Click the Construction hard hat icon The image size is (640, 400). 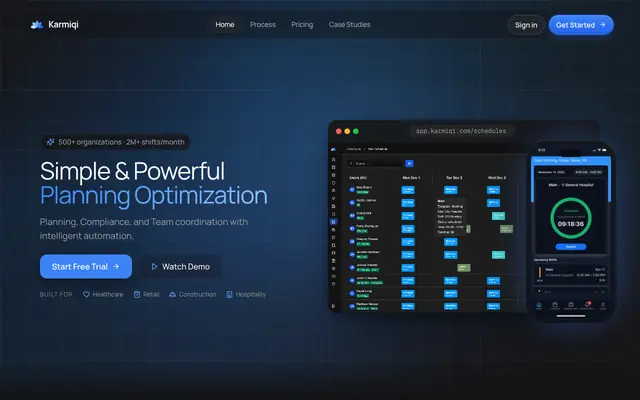coord(172,294)
